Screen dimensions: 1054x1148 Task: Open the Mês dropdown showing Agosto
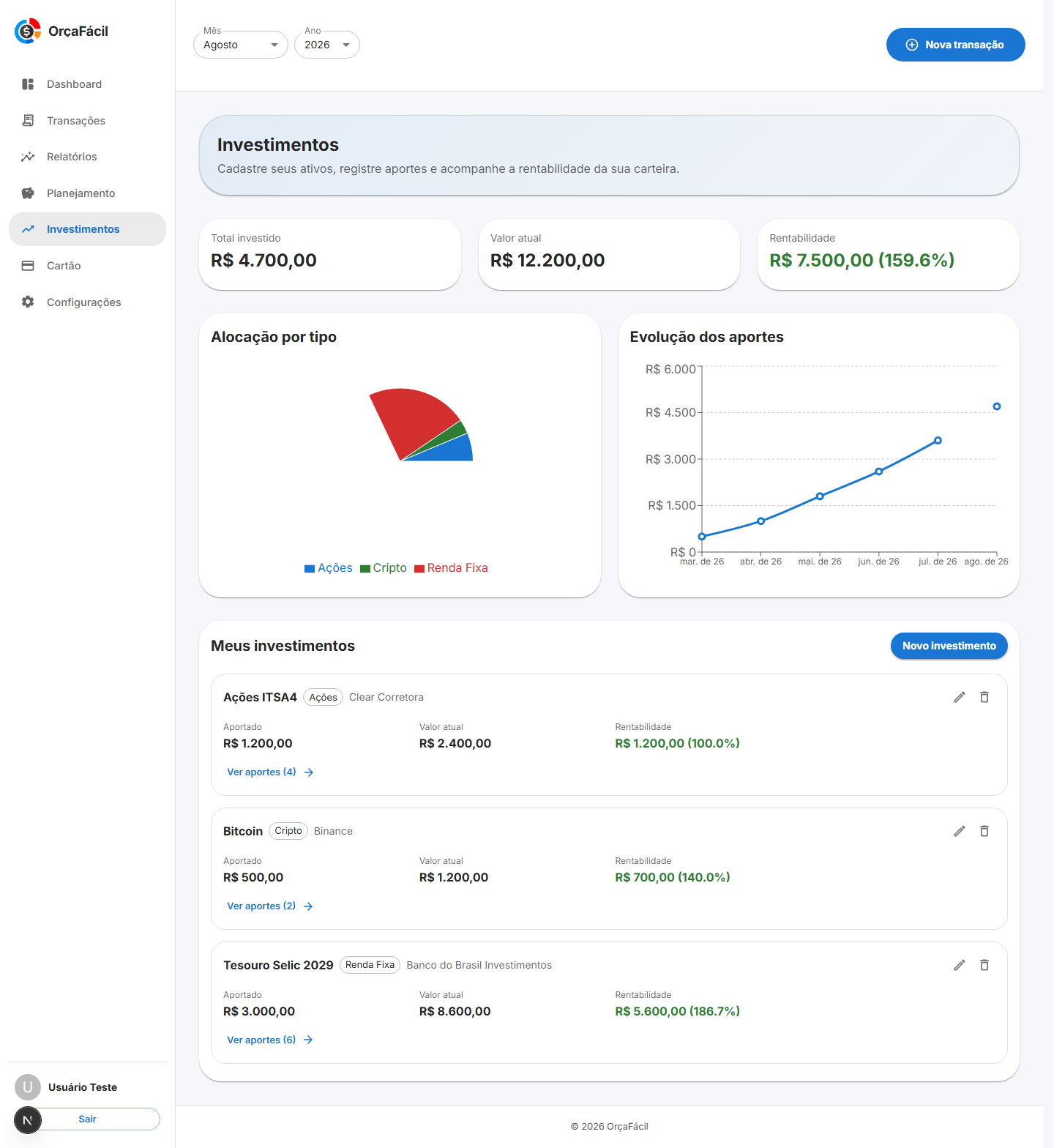click(241, 45)
